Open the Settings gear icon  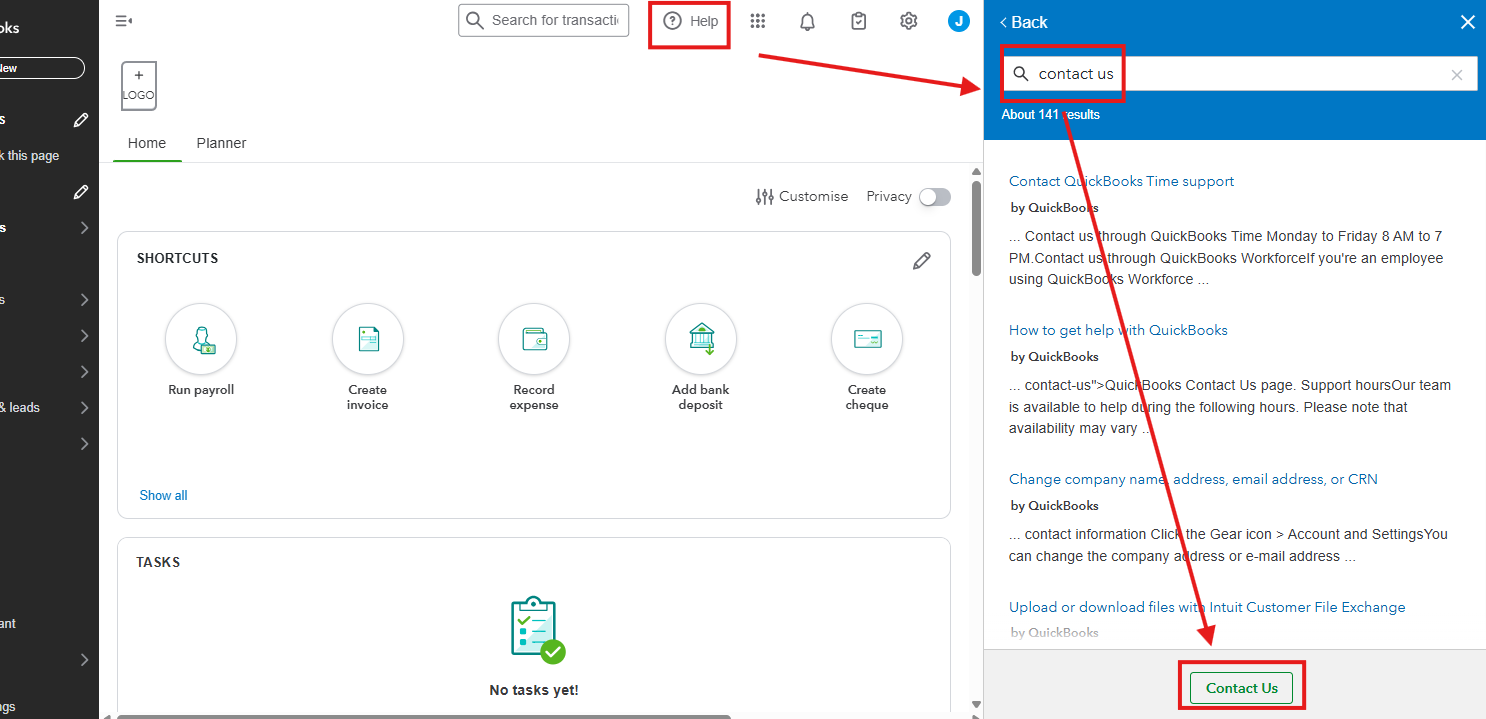tap(908, 21)
